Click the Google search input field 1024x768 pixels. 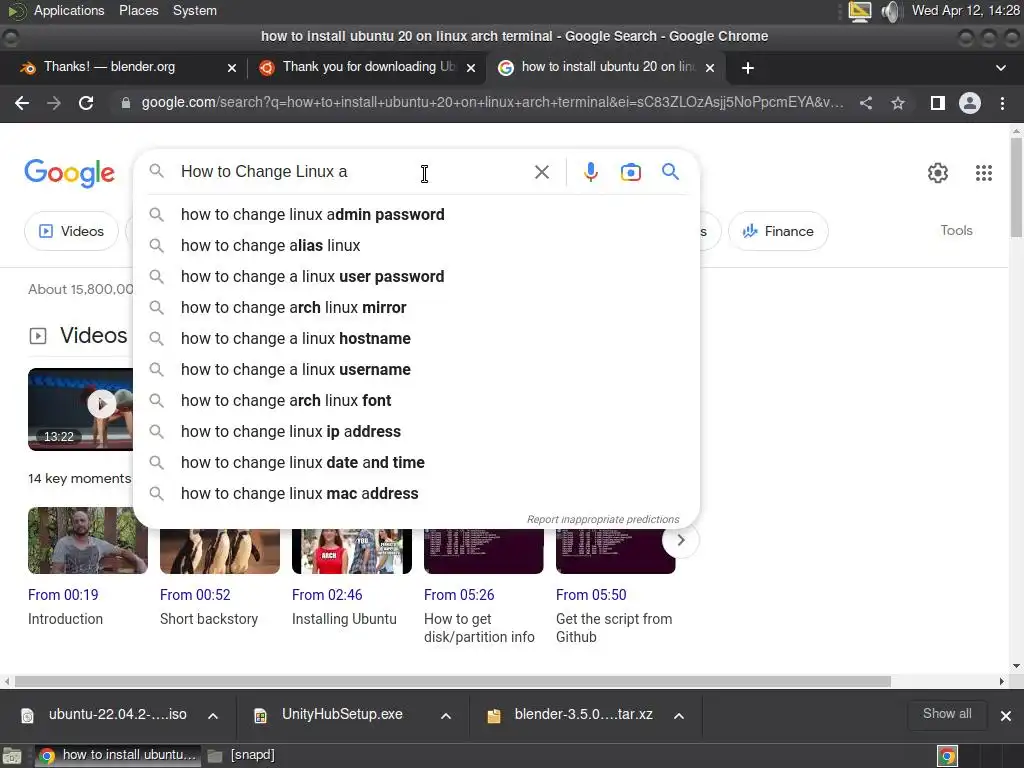(353, 172)
